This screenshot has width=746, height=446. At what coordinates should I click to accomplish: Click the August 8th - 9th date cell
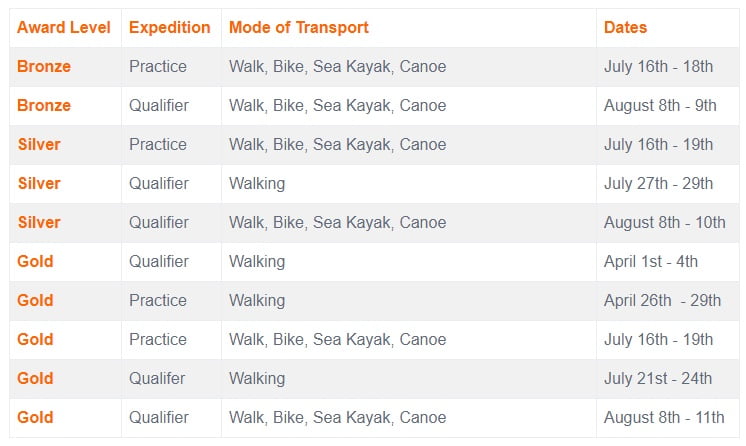pos(660,106)
